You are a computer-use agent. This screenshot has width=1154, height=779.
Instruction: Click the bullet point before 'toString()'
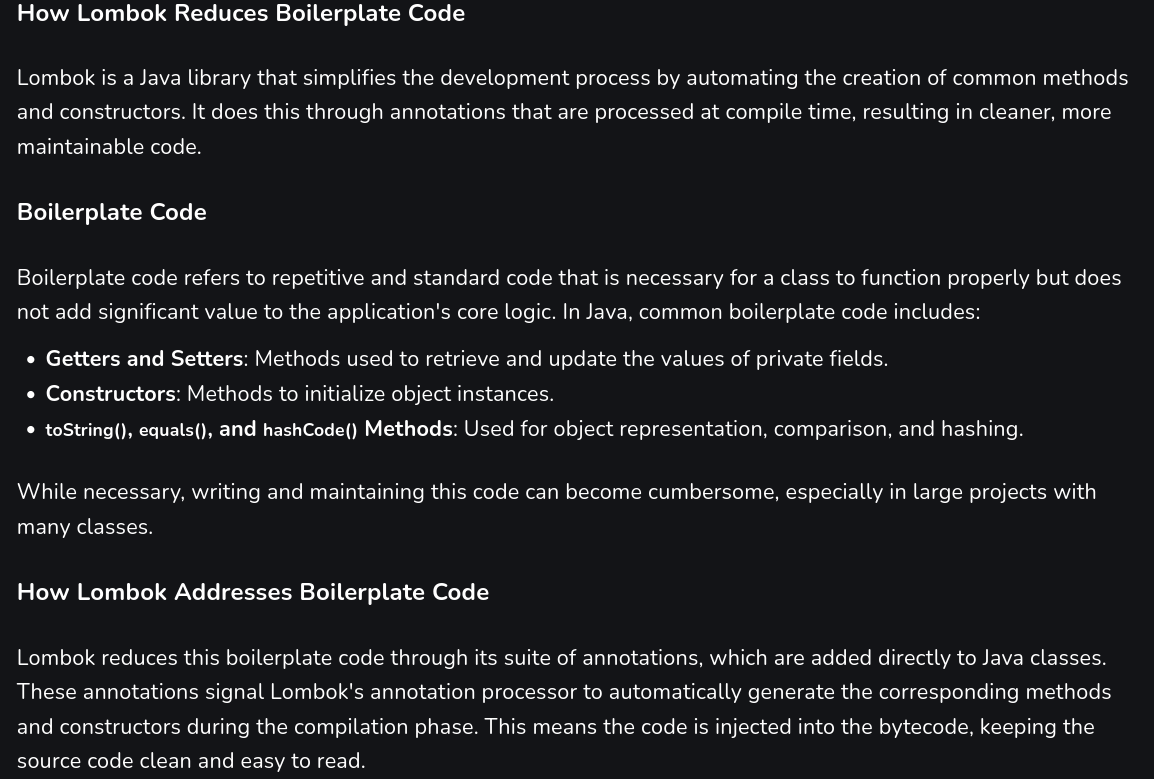click(x=30, y=430)
